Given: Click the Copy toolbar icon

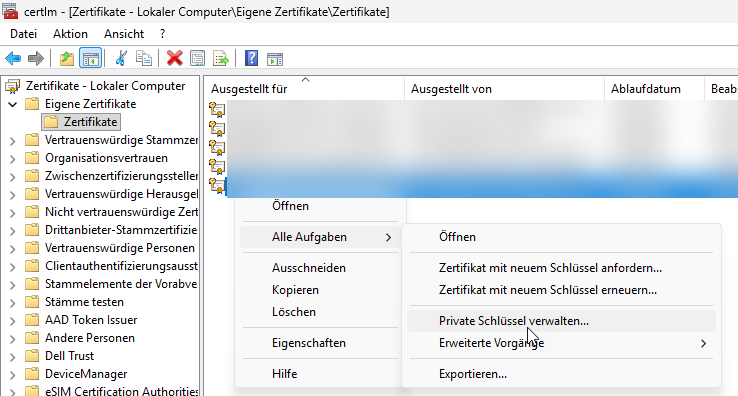Looking at the screenshot, I should pos(144,58).
